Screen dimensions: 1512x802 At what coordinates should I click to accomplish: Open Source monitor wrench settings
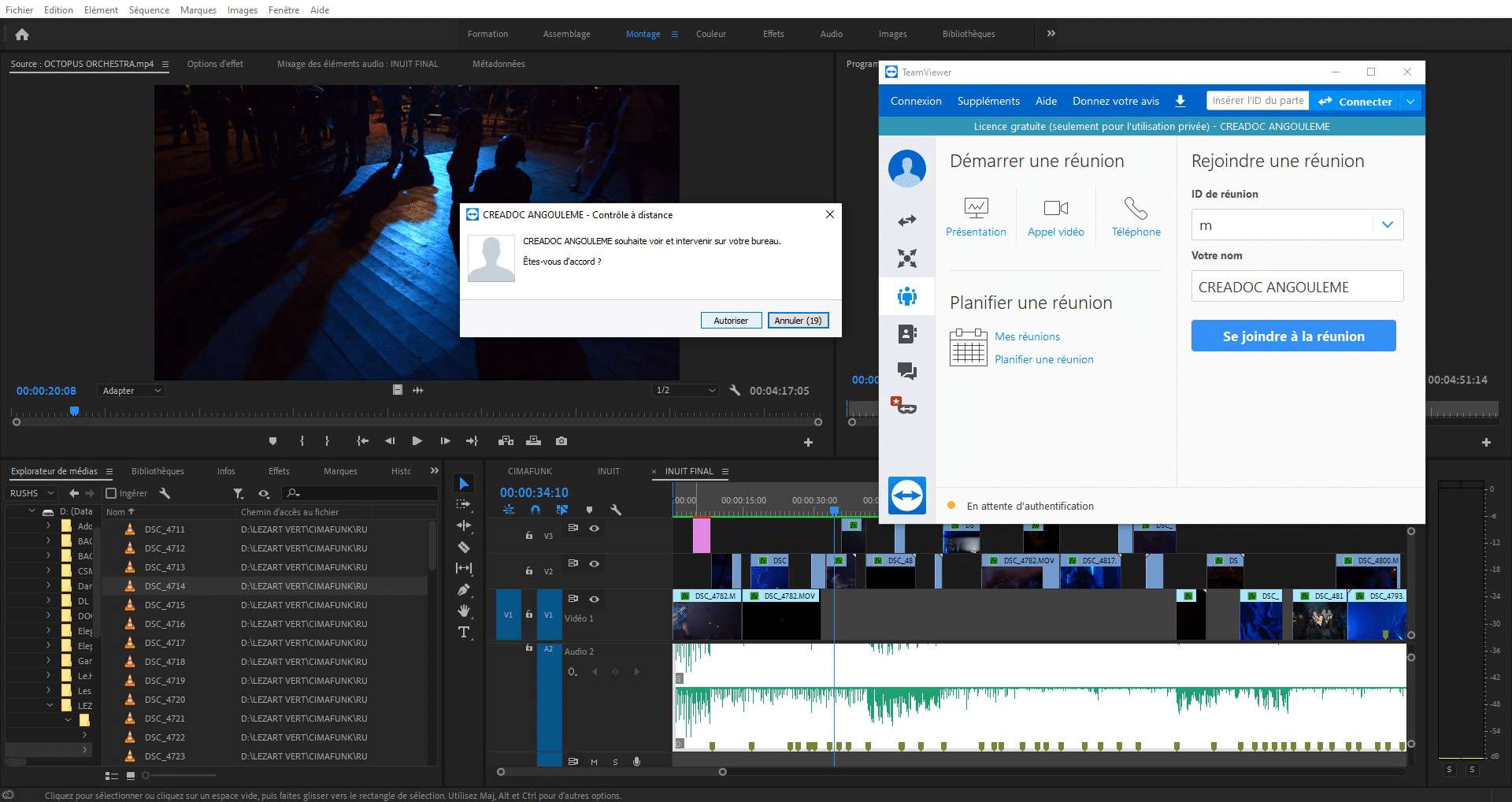tap(735, 390)
